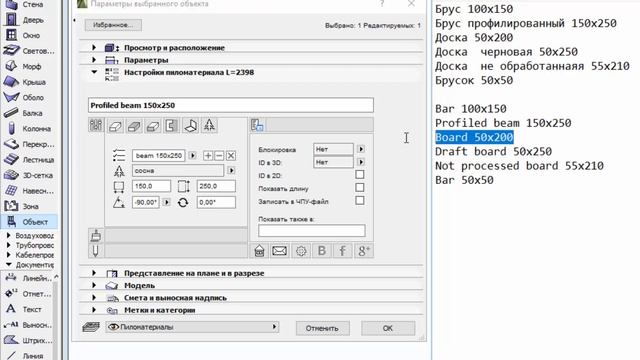
Task: Enable the 'Записать в ЧПУ-файл' checkbox
Action: pyautogui.click(x=360, y=201)
